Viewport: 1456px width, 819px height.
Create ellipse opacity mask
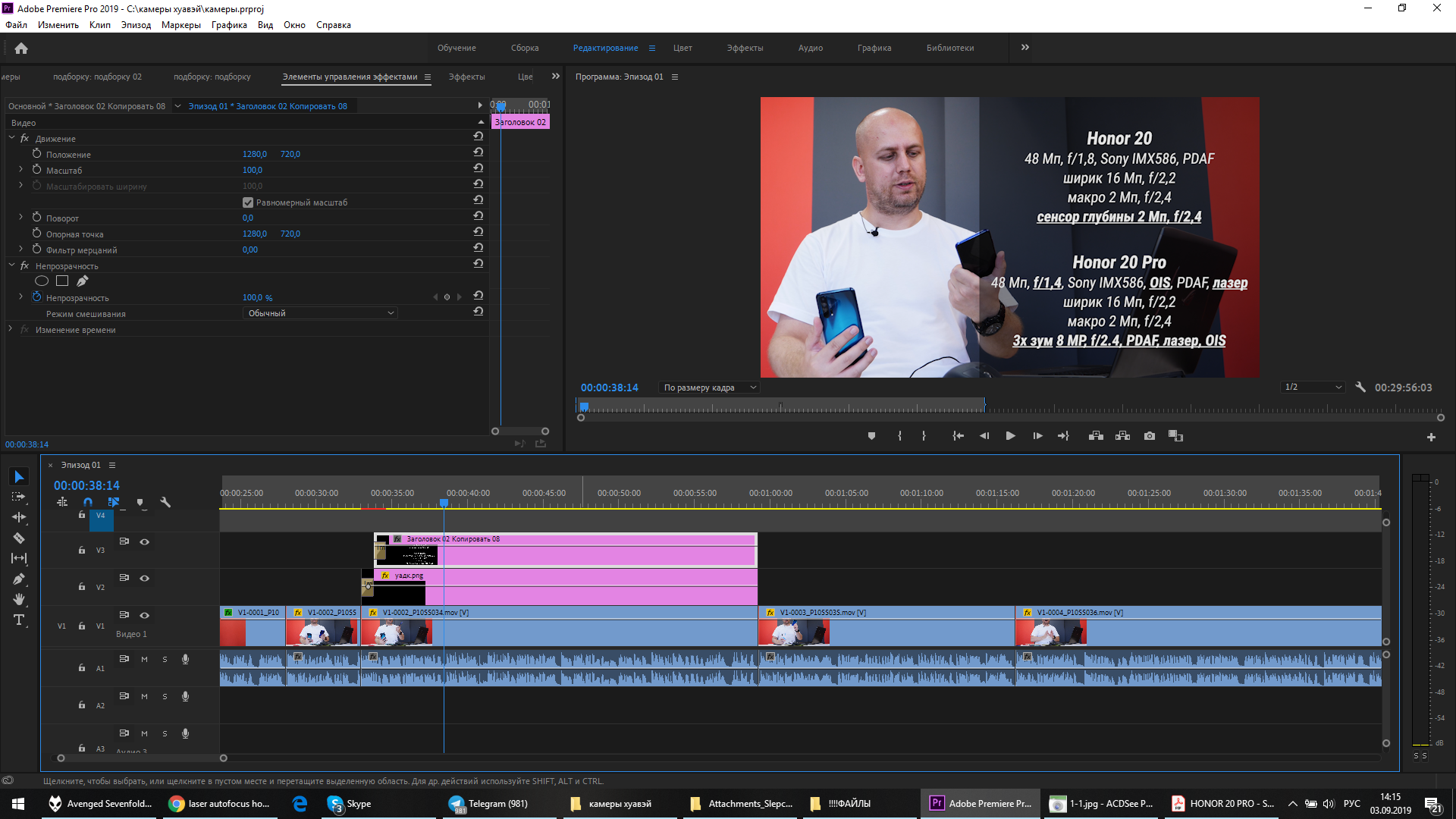pyautogui.click(x=42, y=281)
